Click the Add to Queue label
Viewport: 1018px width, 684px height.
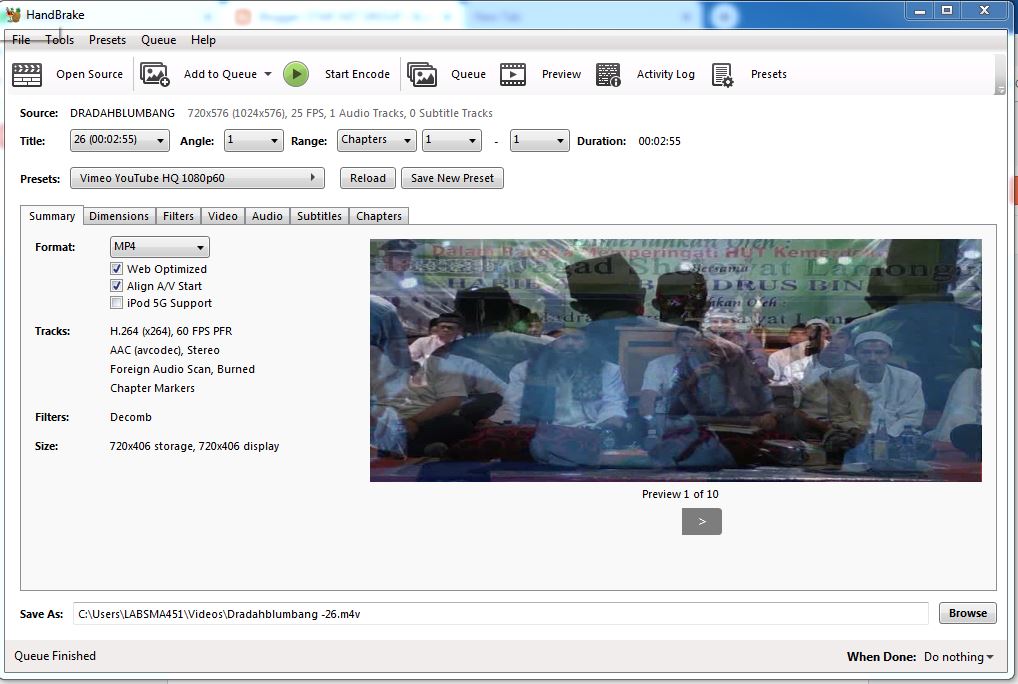[x=220, y=74]
